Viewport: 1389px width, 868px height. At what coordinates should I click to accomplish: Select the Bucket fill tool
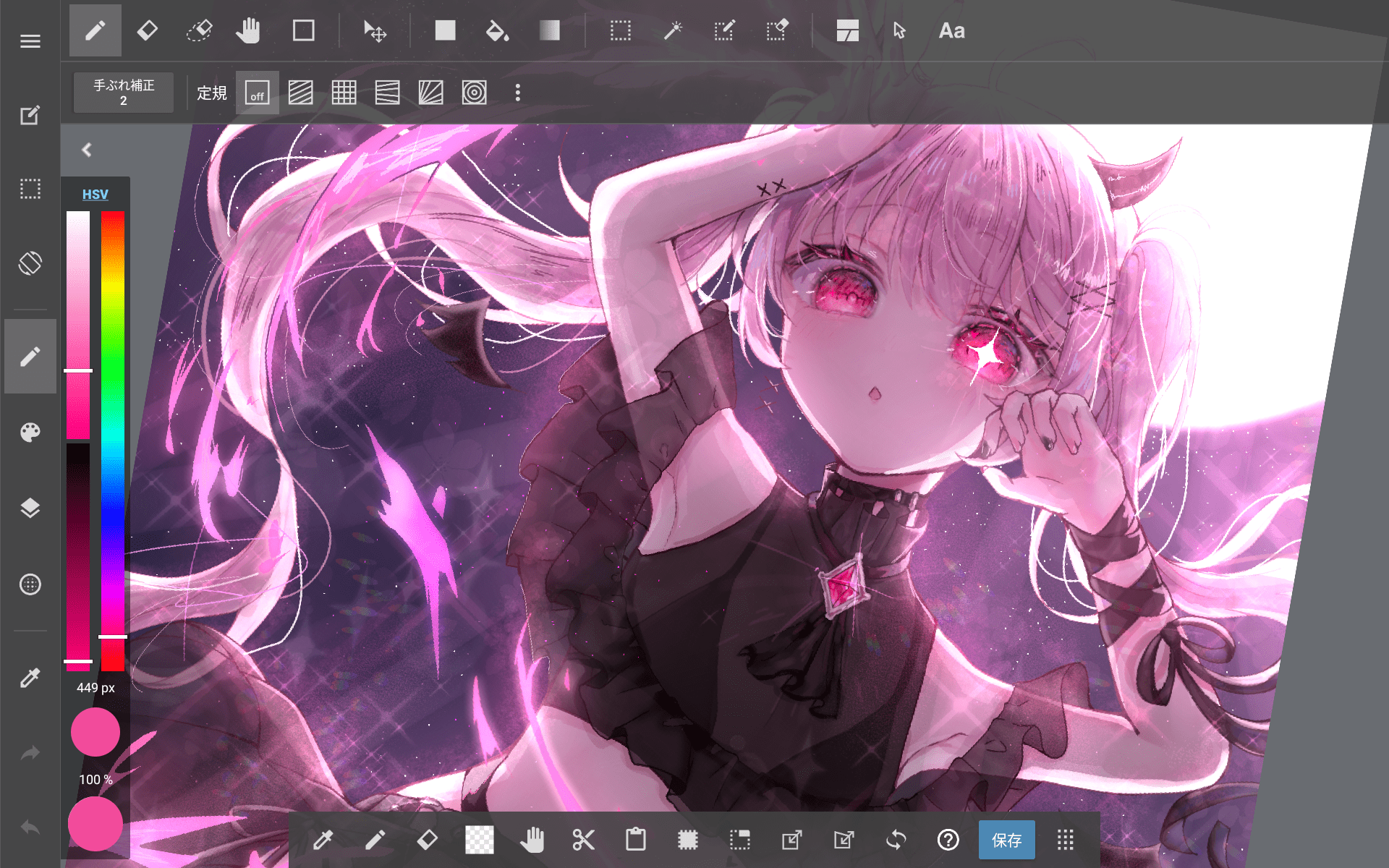tap(496, 30)
